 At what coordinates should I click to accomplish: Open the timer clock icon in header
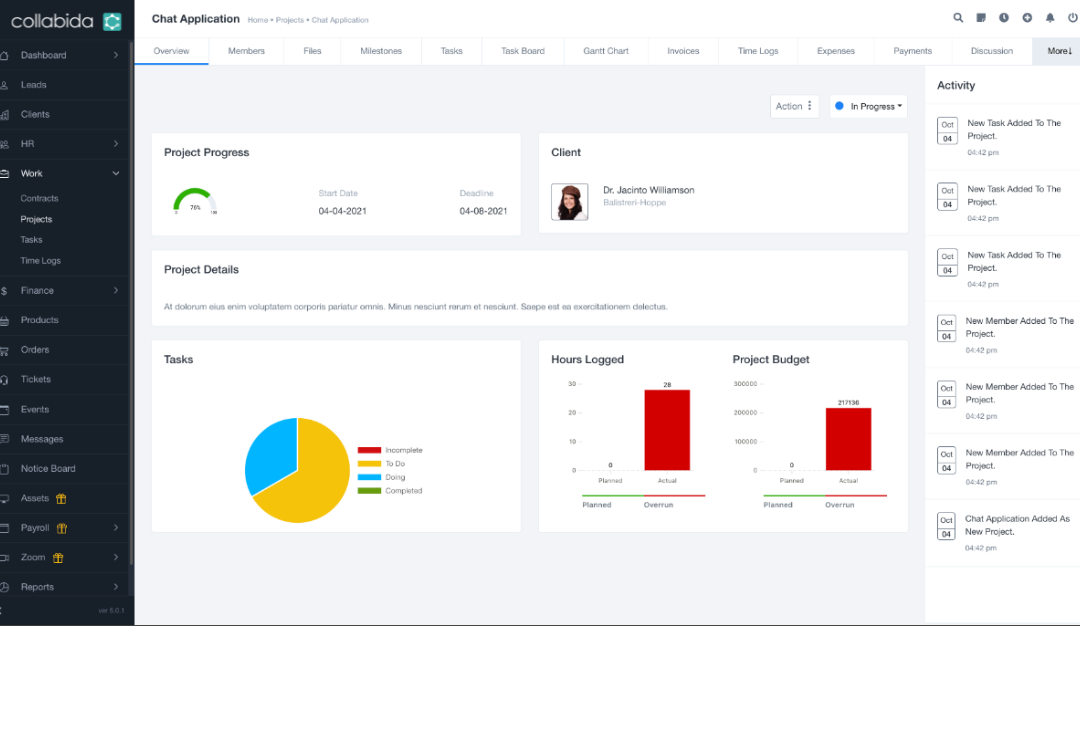click(1004, 18)
